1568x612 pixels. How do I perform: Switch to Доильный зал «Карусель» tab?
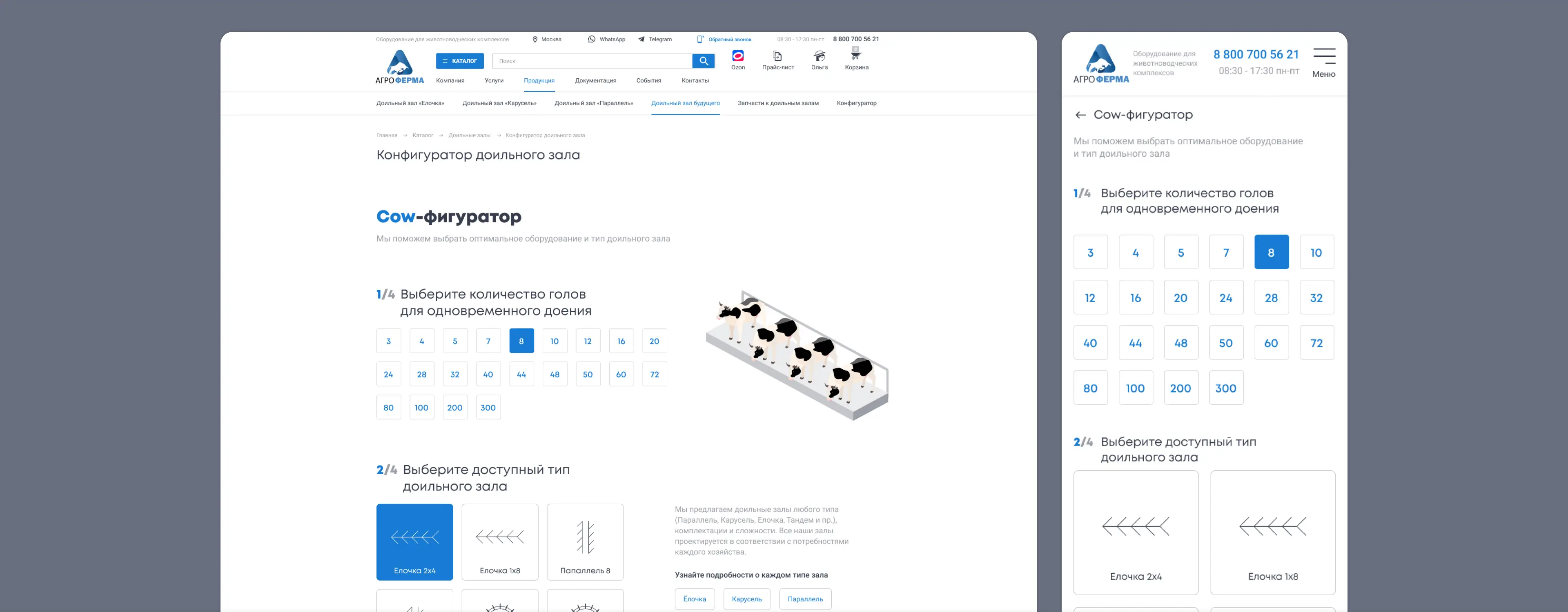coord(499,103)
